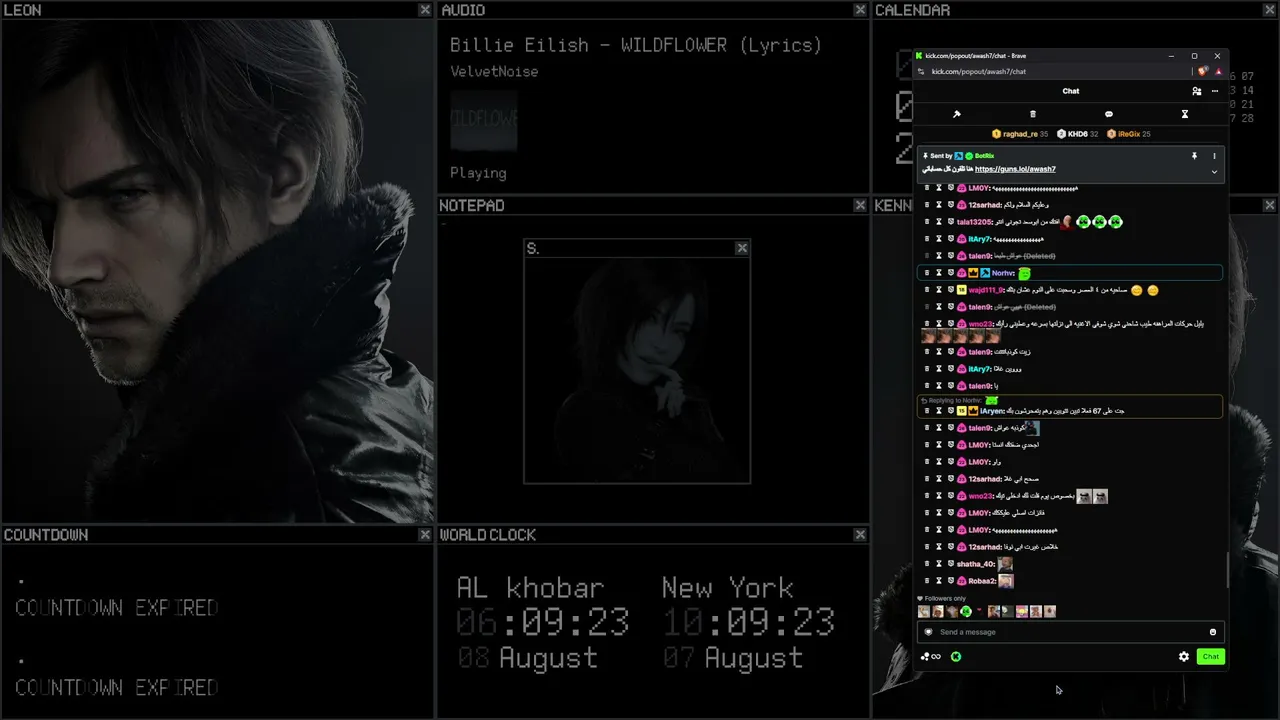
Task: Unpin the pinned BotRix message
Action: [x=1194, y=156]
